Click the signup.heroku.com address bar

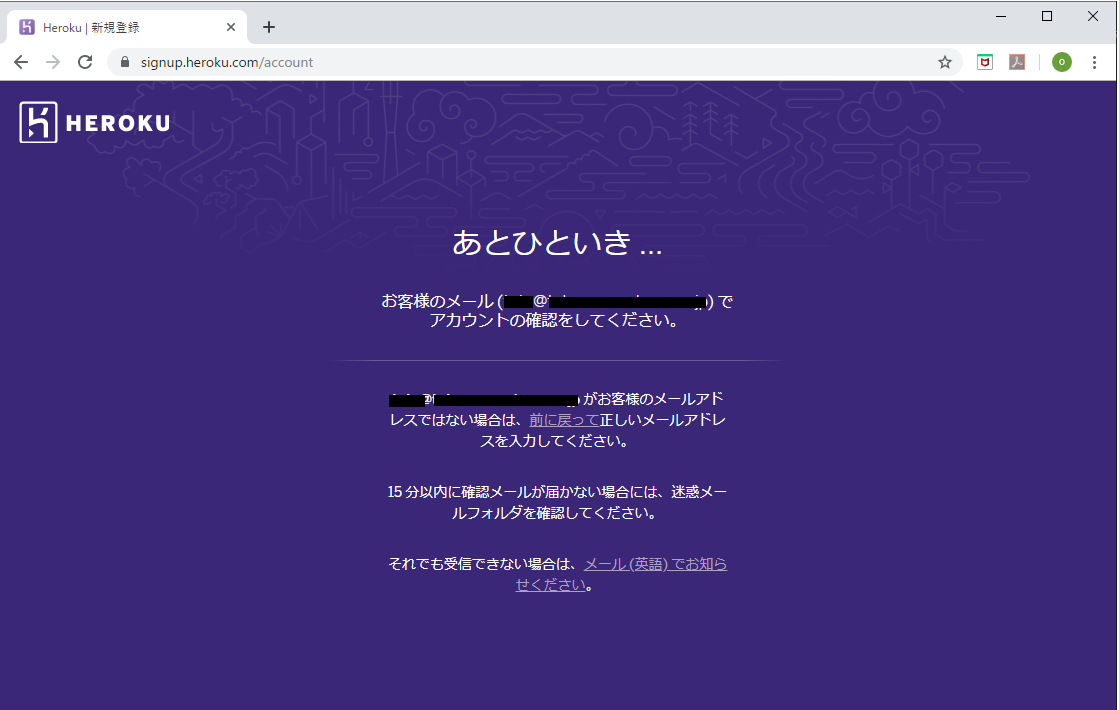pos(535,62)
